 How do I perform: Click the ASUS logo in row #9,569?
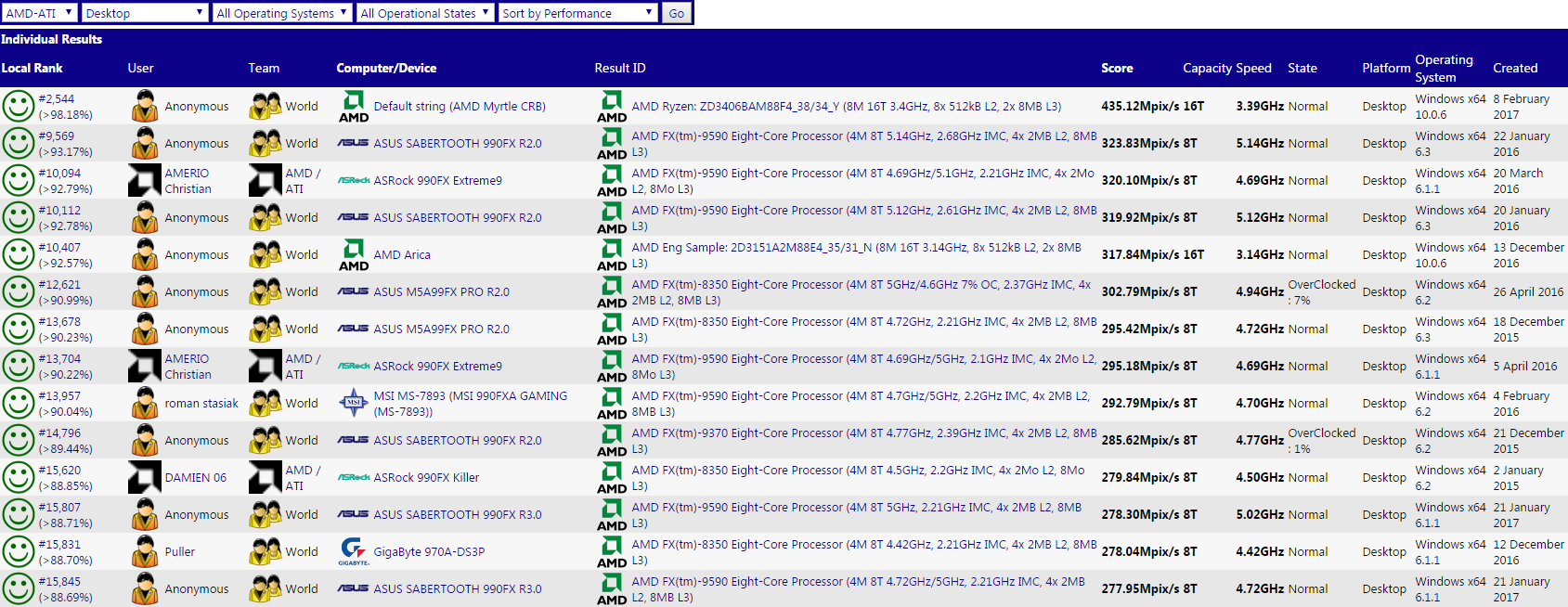(354, 143)
